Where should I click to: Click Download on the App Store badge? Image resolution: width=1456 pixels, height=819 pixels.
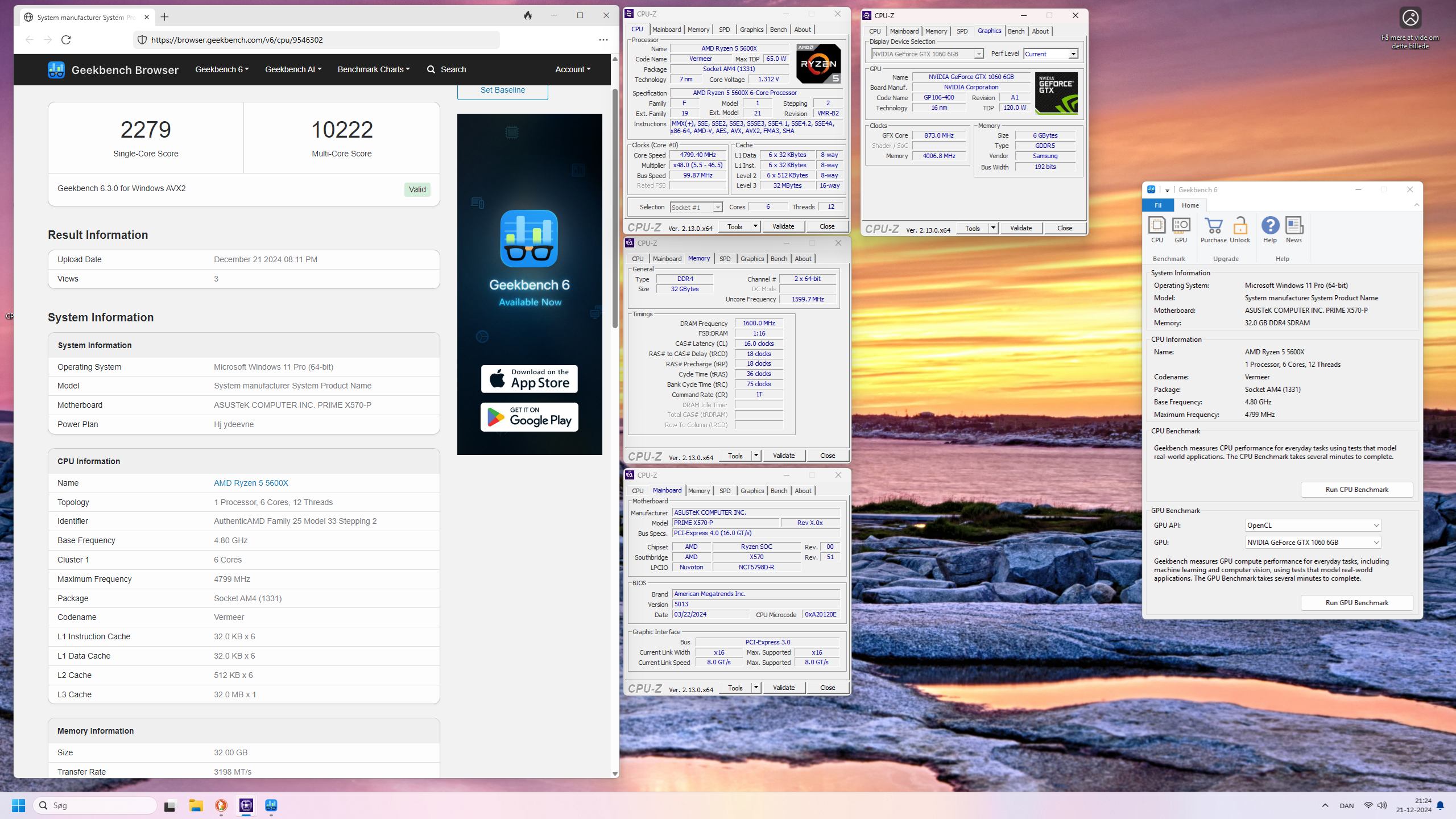[529, 379]
